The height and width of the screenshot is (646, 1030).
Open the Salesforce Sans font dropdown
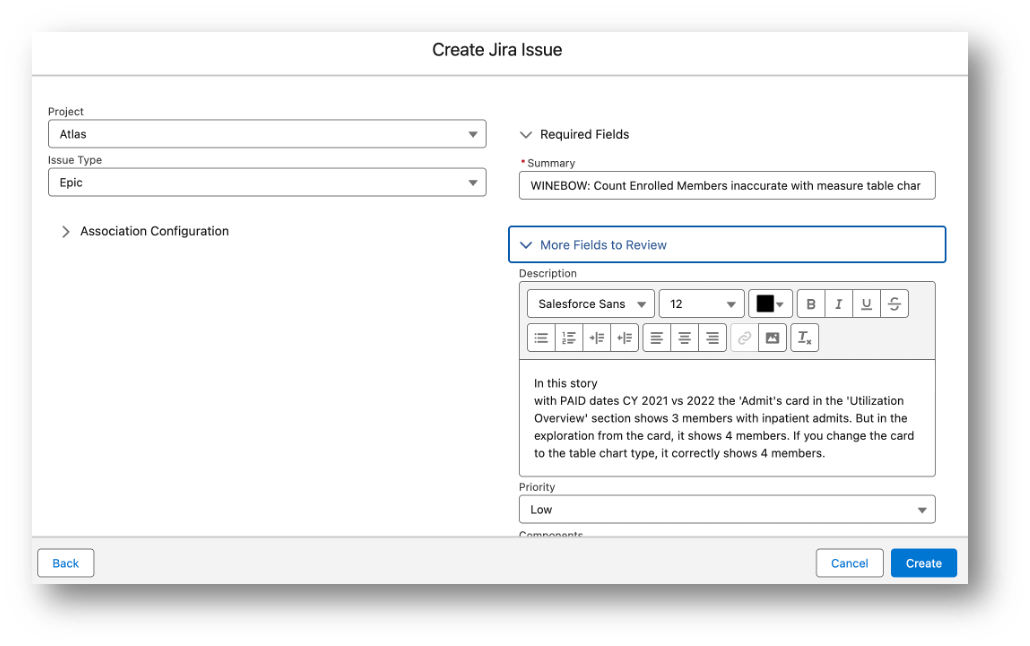pyautogui.click(x=591, y=304)
